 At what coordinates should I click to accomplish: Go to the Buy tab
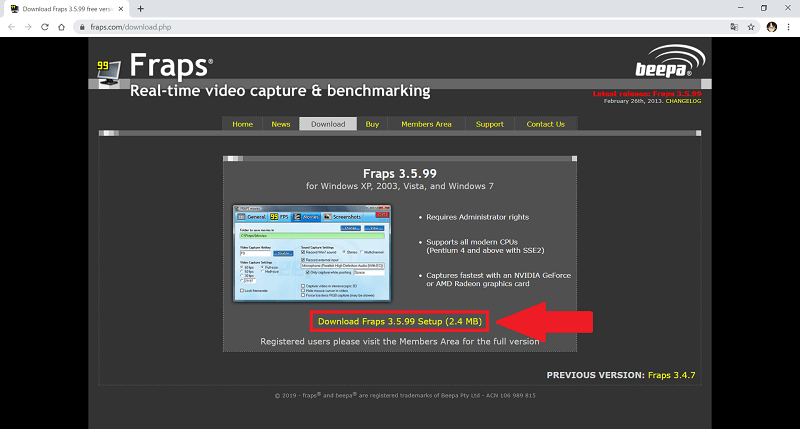pyautogui.click(x=372, y=124)
